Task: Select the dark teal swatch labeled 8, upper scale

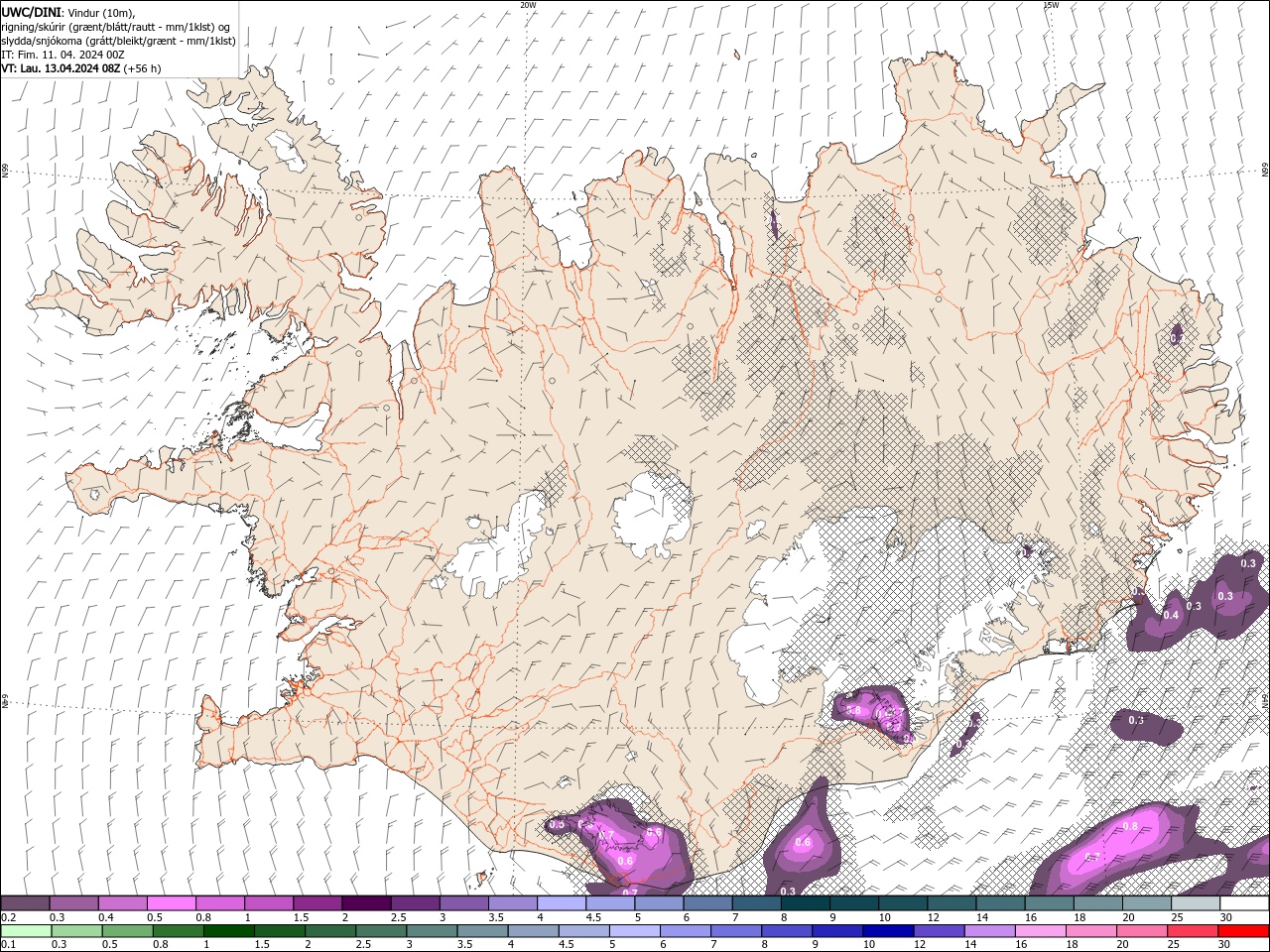Action: tap(806, 903)
